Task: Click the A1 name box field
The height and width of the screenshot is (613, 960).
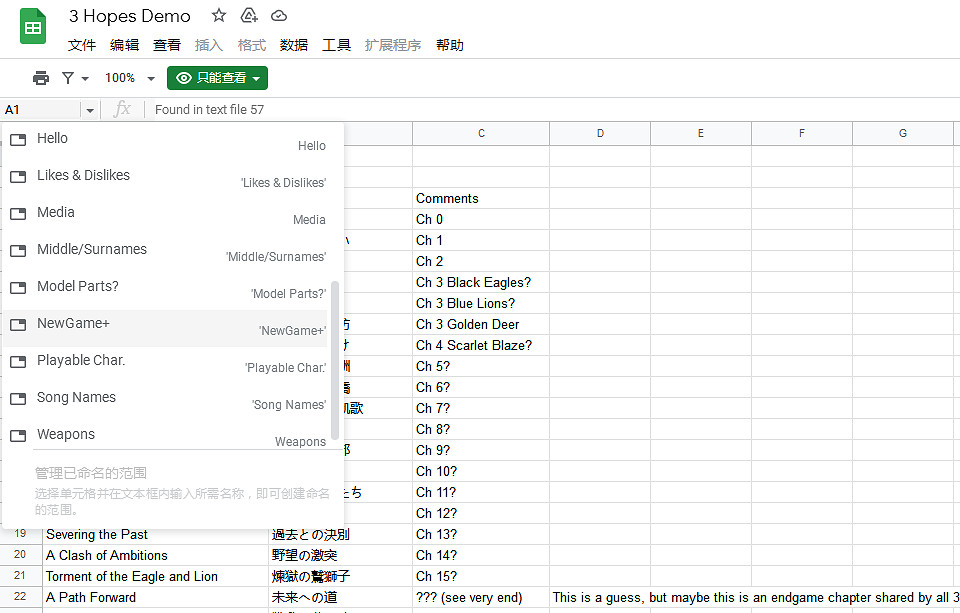Action: tap(40, 110)
